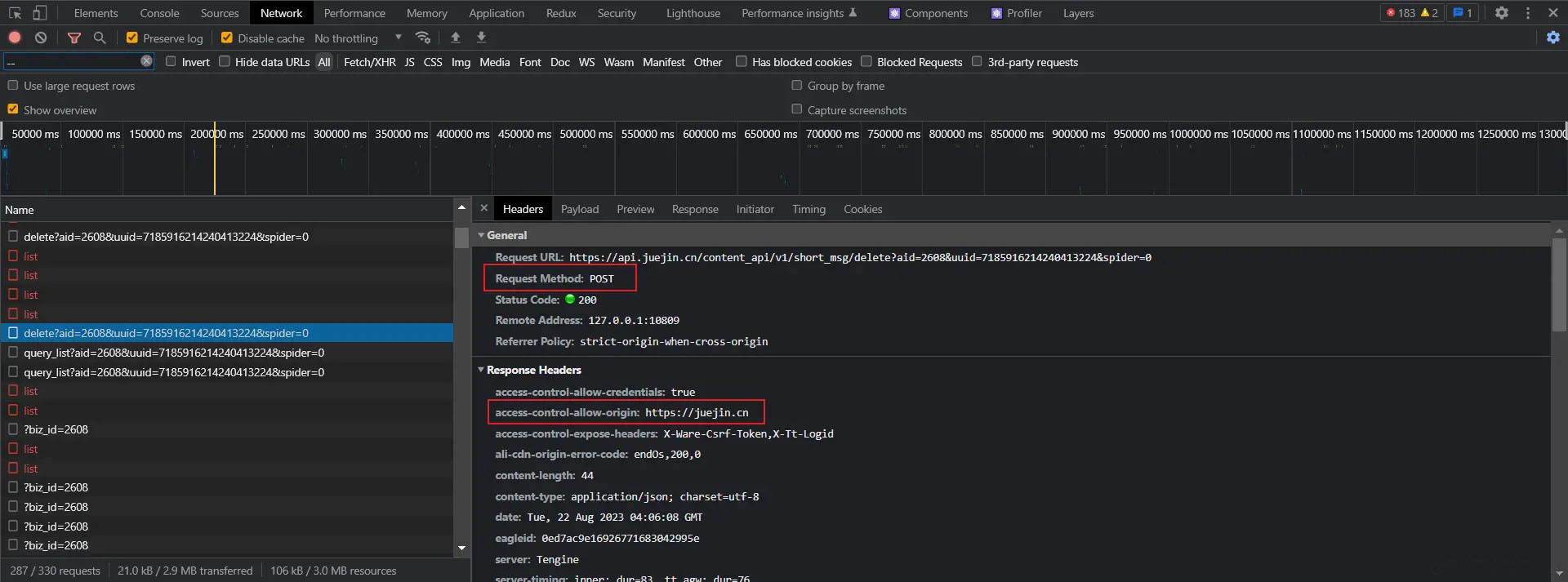Open the Payload tab
Screen dimensions: 1568x582
tap(580, 209)
